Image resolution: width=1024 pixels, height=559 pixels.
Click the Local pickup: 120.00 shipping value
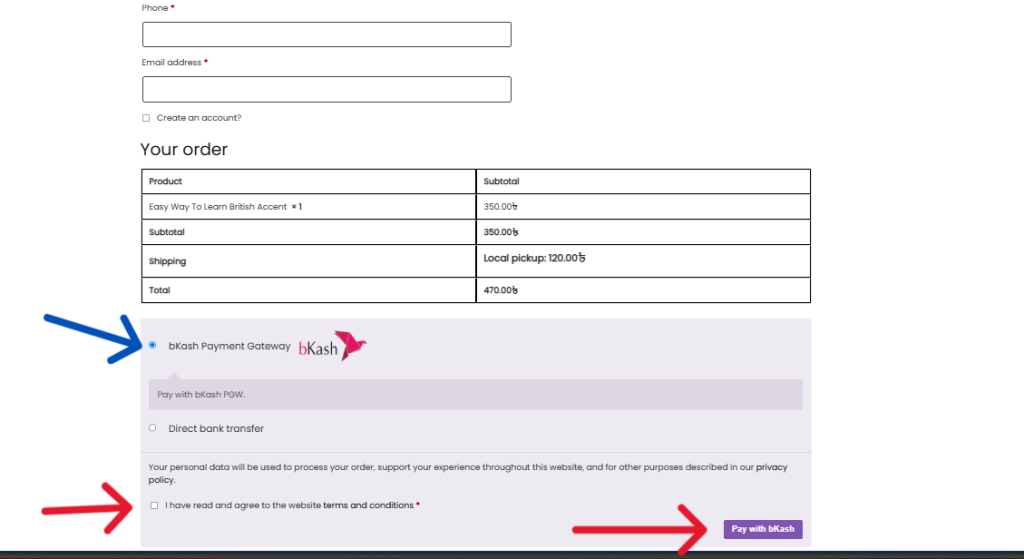(x=534, y=258)
